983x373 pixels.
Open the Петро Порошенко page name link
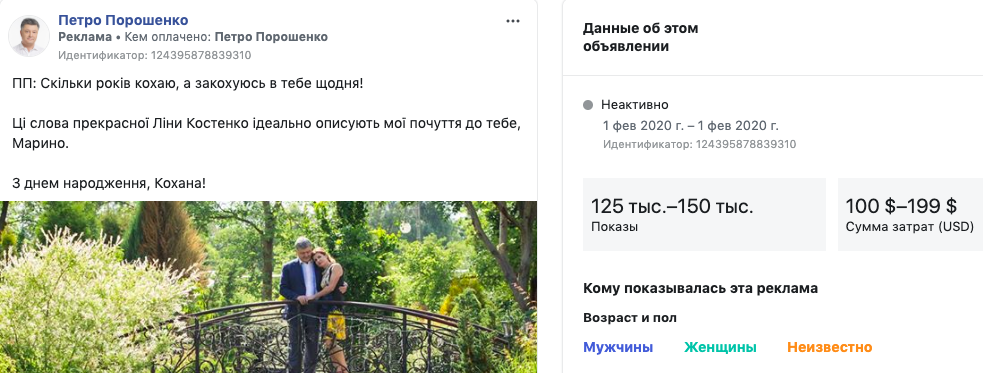click(x=123, y=21)
